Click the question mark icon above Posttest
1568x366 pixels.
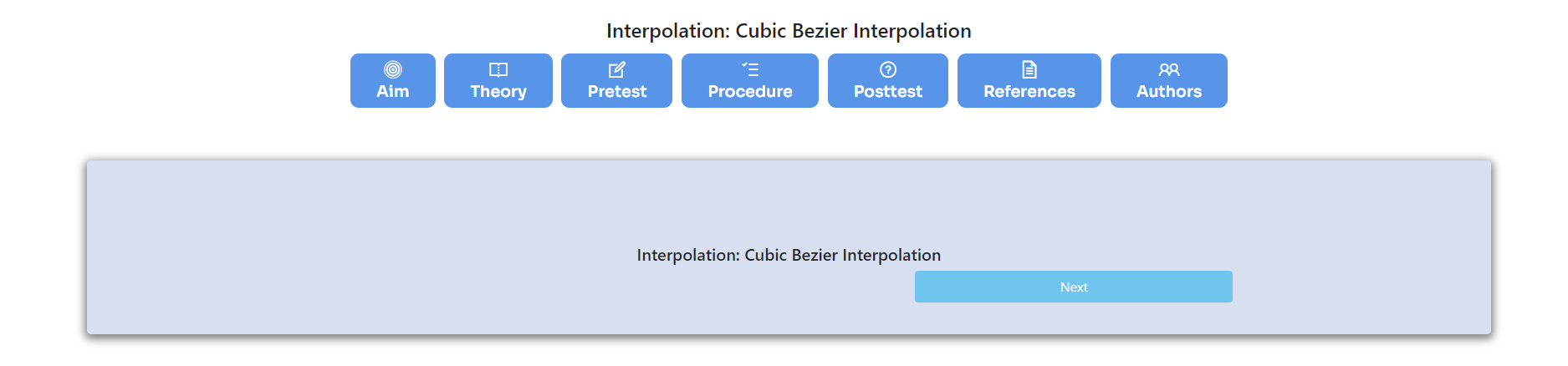coord(888,69)
